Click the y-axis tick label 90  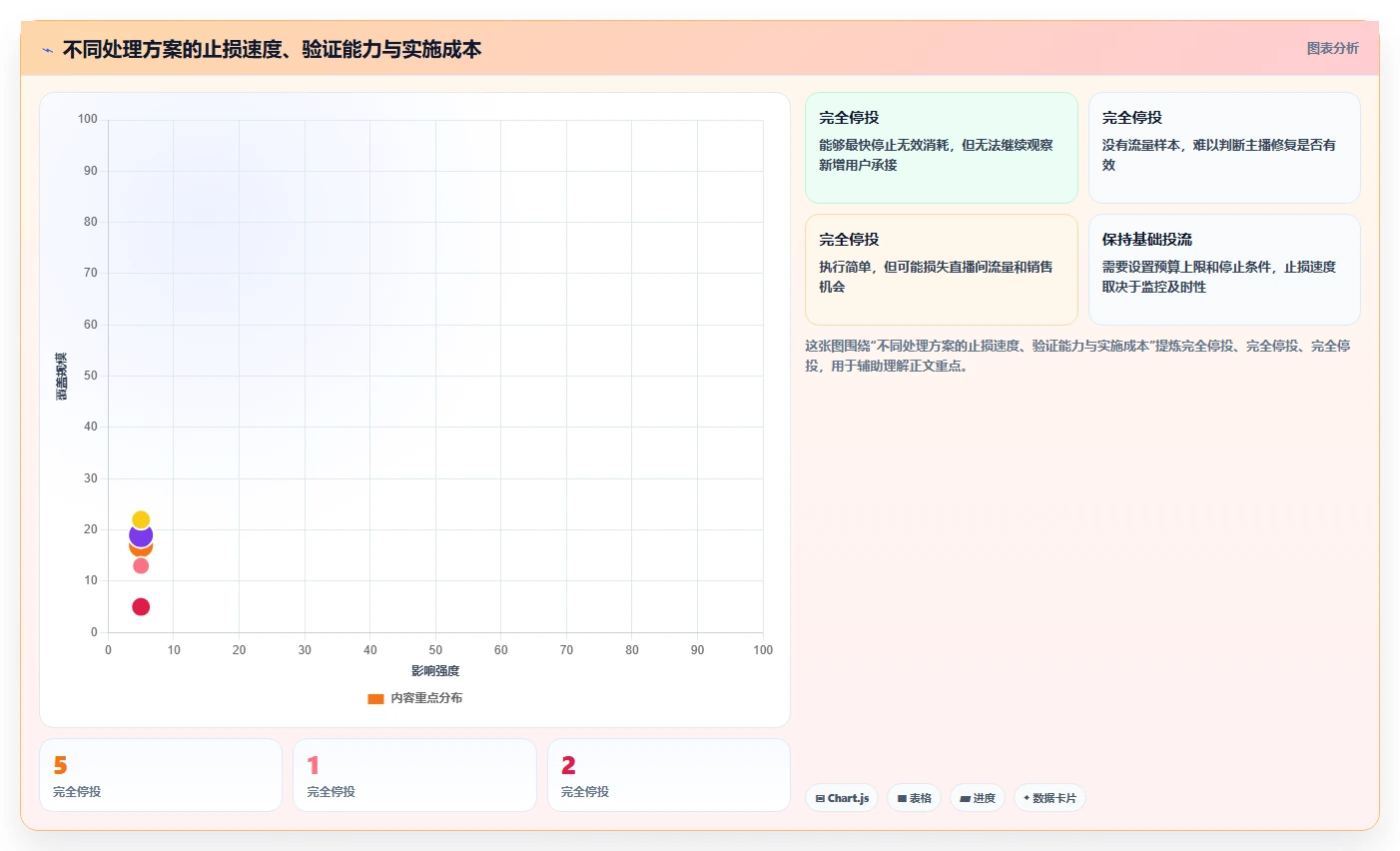pos(91,171)
